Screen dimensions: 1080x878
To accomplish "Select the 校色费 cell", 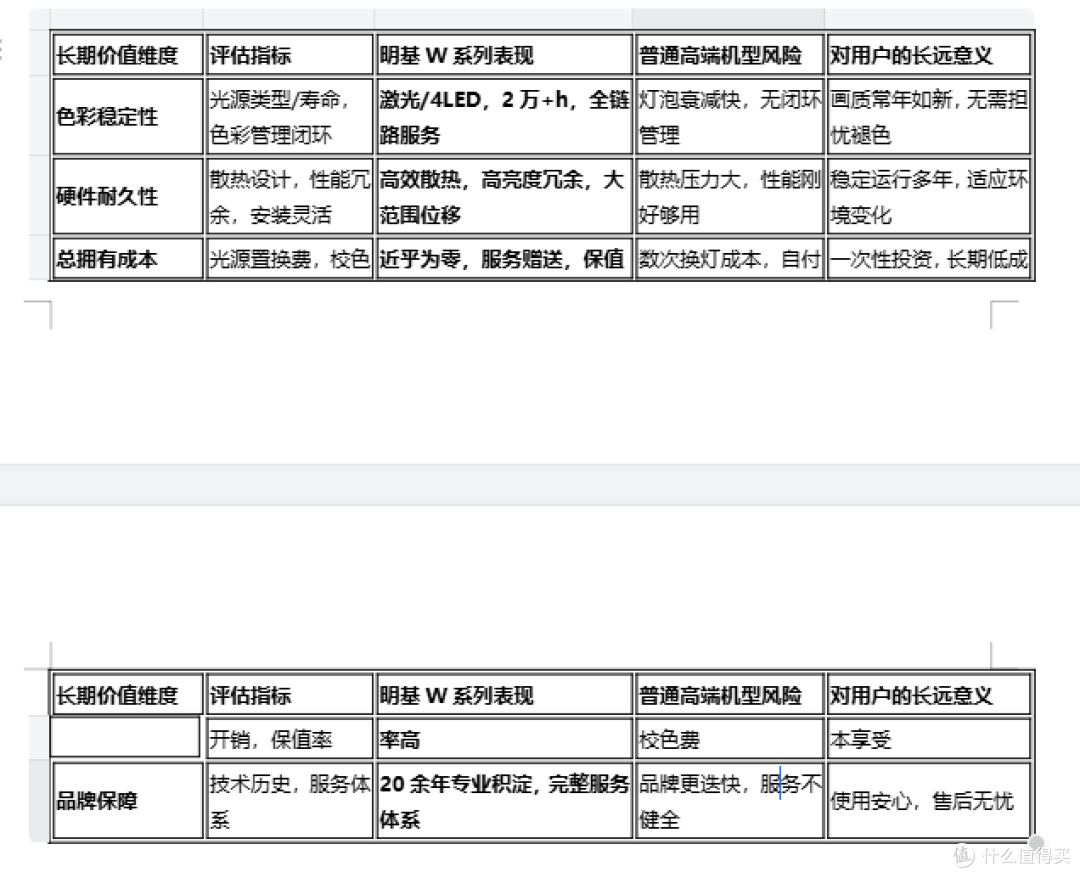I will coord(729,739).
